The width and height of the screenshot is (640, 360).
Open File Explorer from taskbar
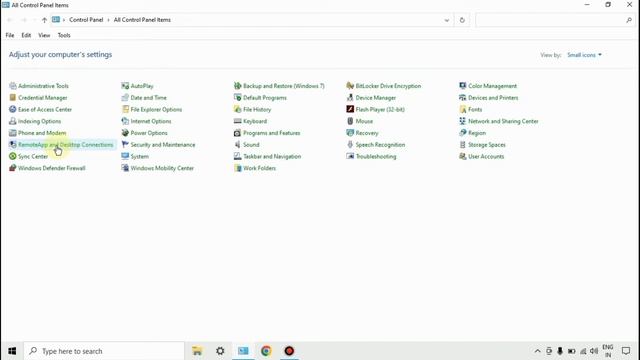click(x=197, y=351)
